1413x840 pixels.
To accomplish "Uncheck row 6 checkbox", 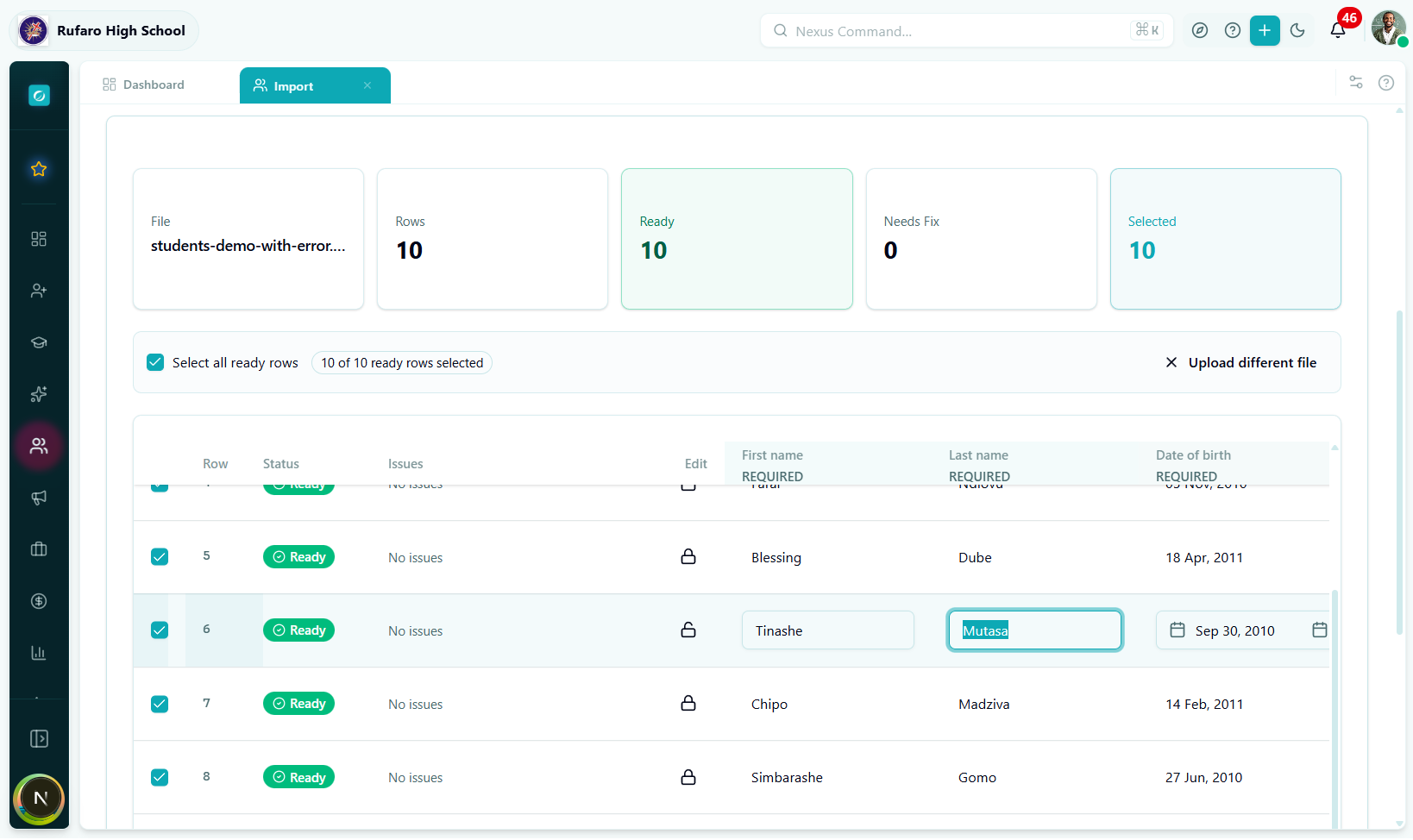I will [160, 630].
